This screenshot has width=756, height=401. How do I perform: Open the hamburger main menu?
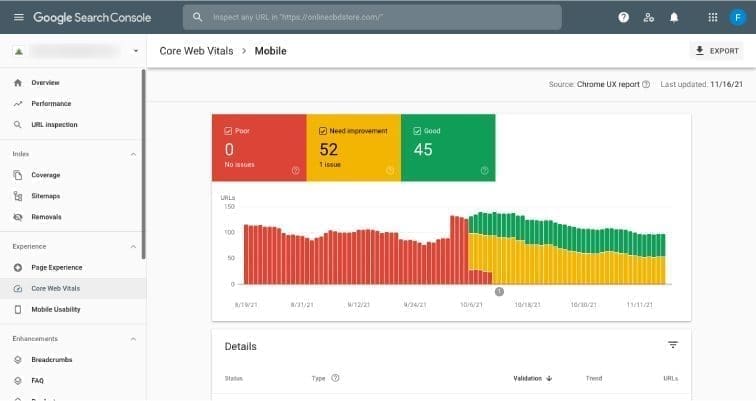tap(18, 18)
